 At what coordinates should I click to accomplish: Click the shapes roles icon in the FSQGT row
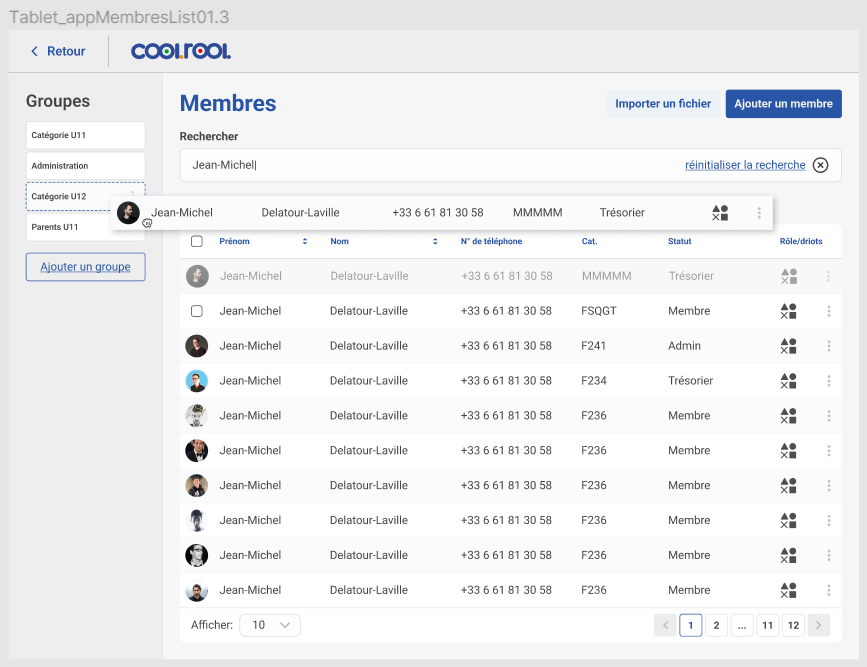click(x=788, y=310)
